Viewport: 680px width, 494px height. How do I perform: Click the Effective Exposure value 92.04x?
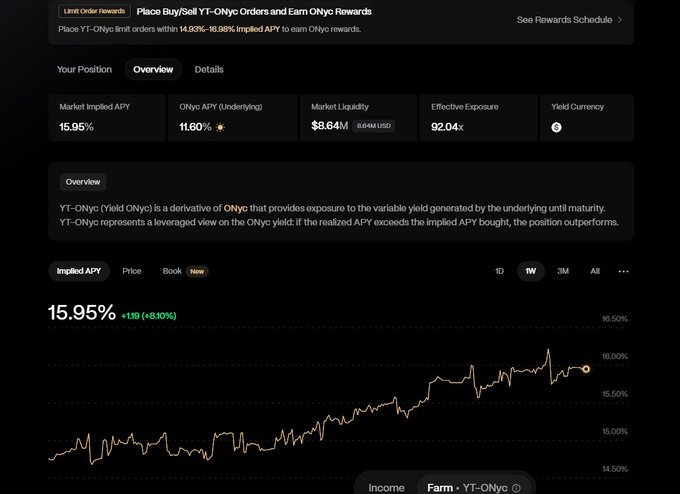point(447,127)
